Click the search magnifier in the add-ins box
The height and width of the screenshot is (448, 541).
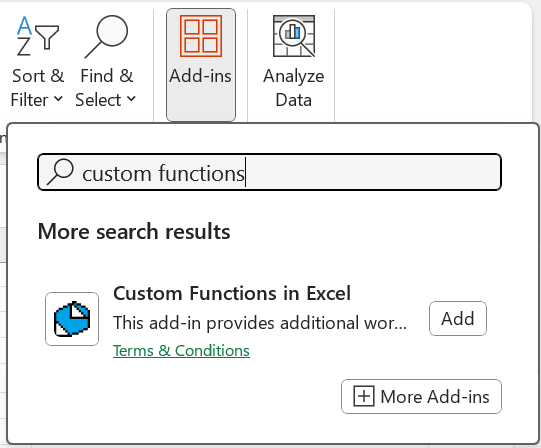(60, 172)
